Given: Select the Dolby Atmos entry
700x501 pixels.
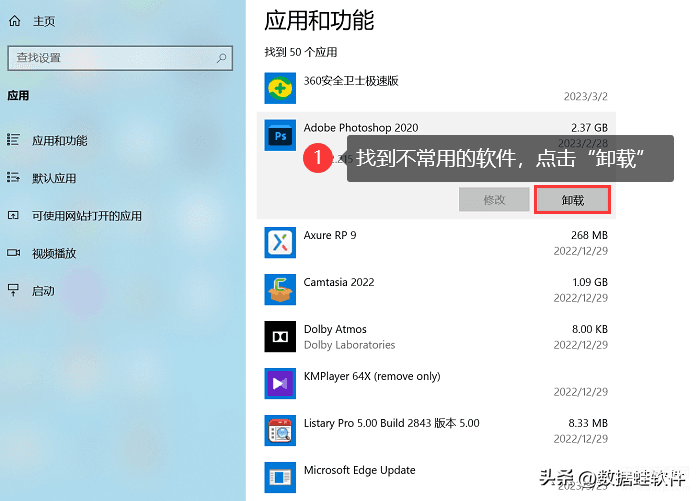Looking at the screenshot, I should [x=335, y=329].
